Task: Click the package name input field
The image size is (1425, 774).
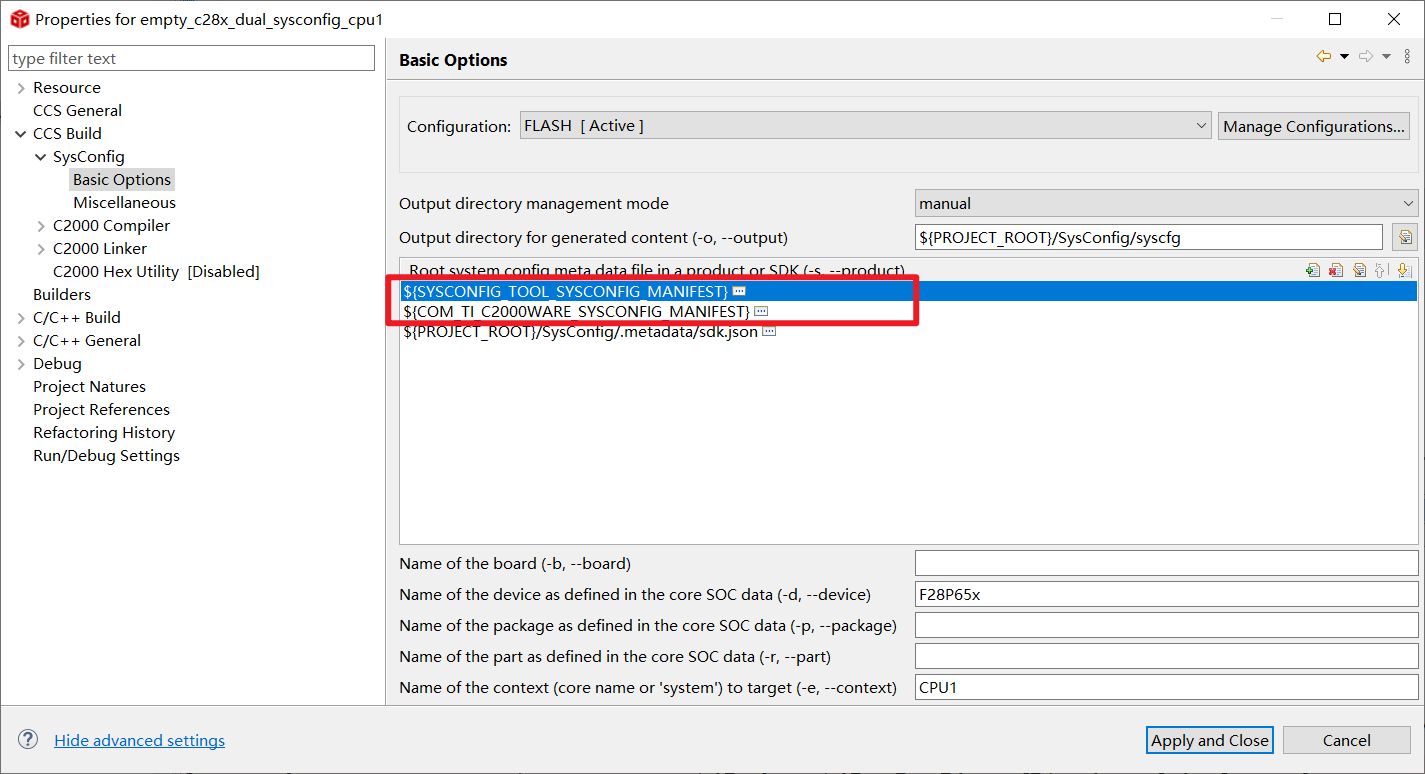Action: pos(1167,625)
